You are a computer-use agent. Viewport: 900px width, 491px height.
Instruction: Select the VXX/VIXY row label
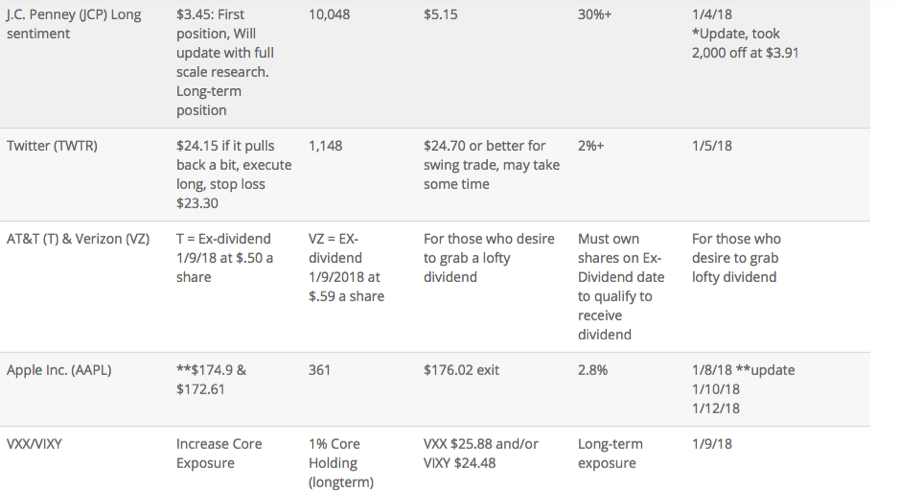tap(34, 444)
